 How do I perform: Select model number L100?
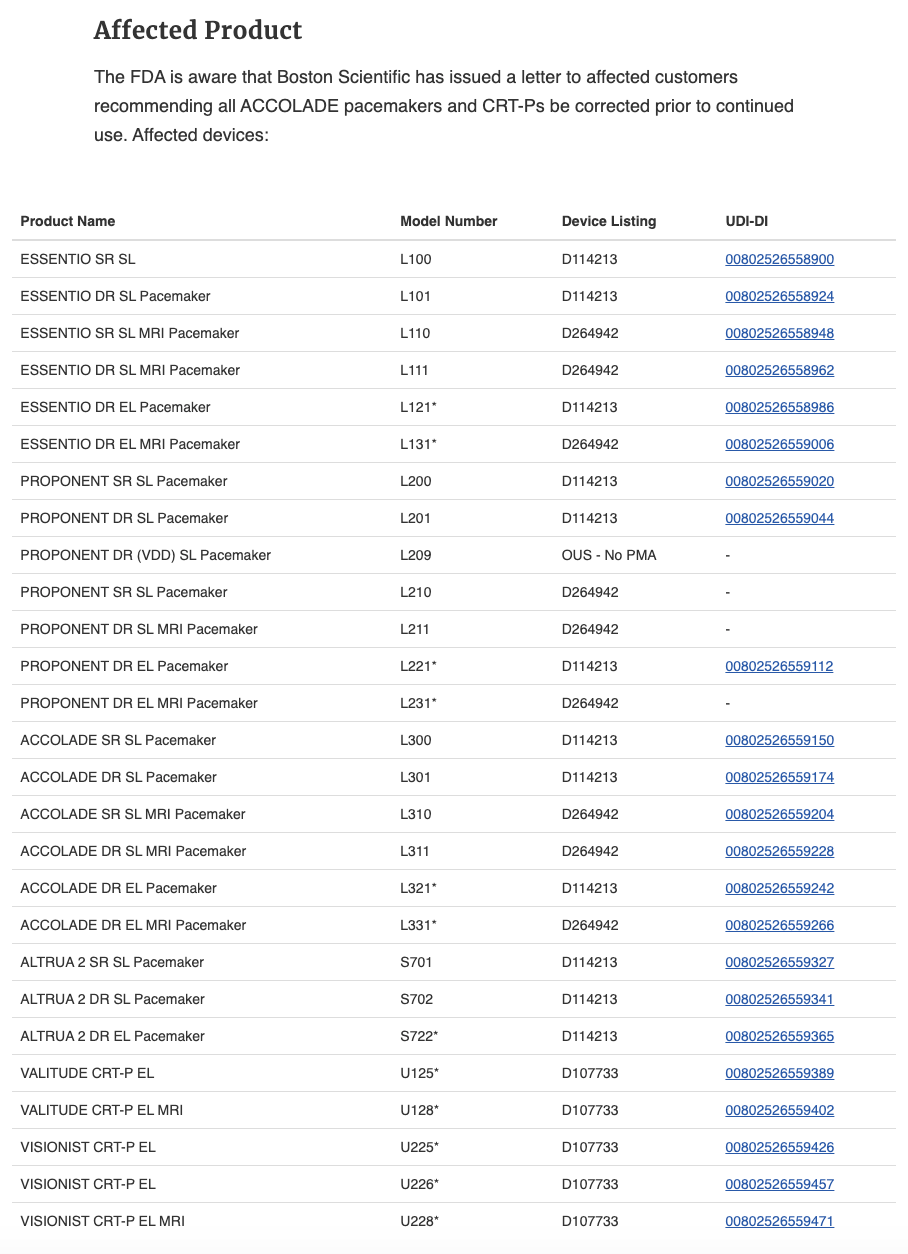pos(416,259)
